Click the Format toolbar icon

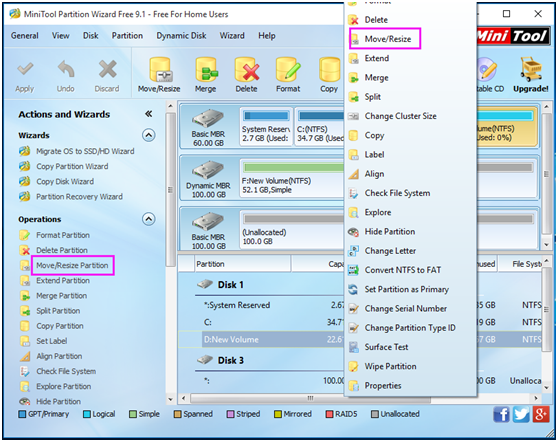pos(288,69)
